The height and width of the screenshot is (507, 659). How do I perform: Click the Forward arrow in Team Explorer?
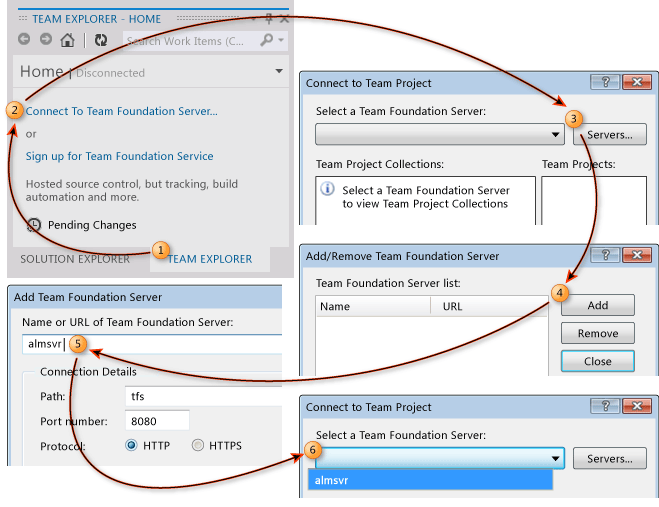(46, 40)
